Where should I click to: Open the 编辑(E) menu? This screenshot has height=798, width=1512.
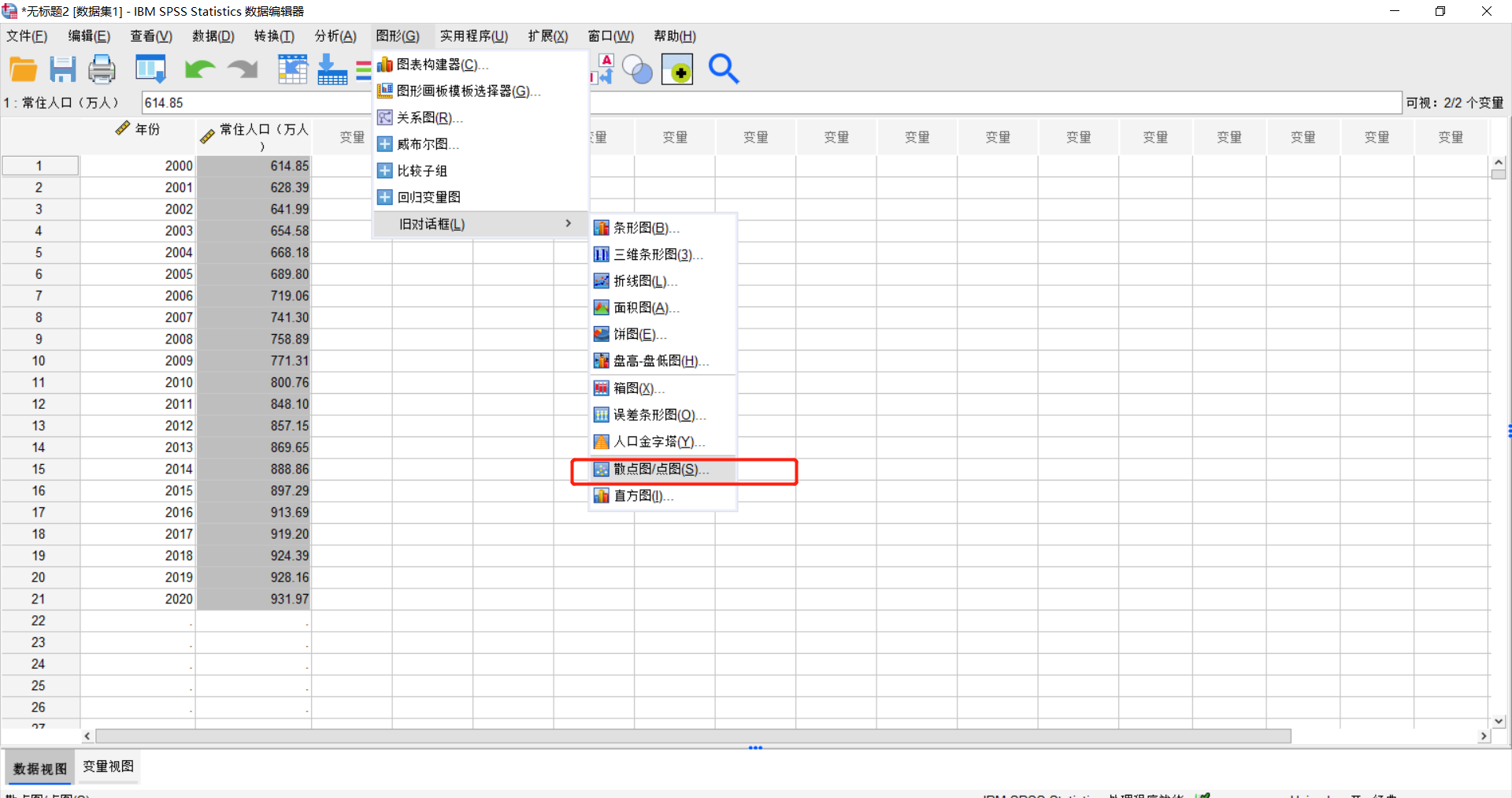coord(89,36)
